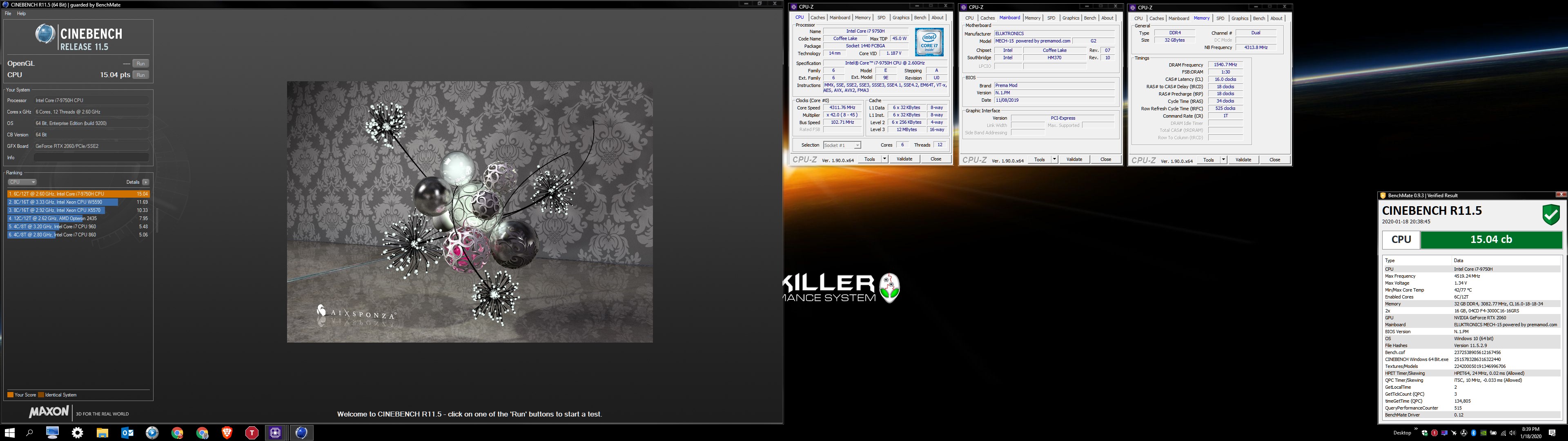
Task: Switch to SPD tab in middle CPU-Z window
Action: pyautogui.click(x=1051, y=18)
